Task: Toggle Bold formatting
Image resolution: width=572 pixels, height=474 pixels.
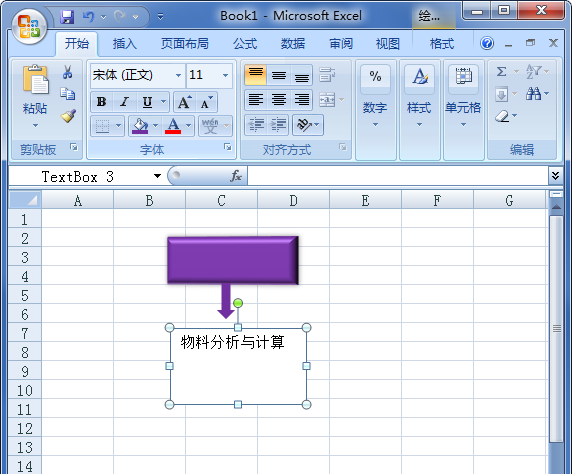Action: click(x=101, y=102)
